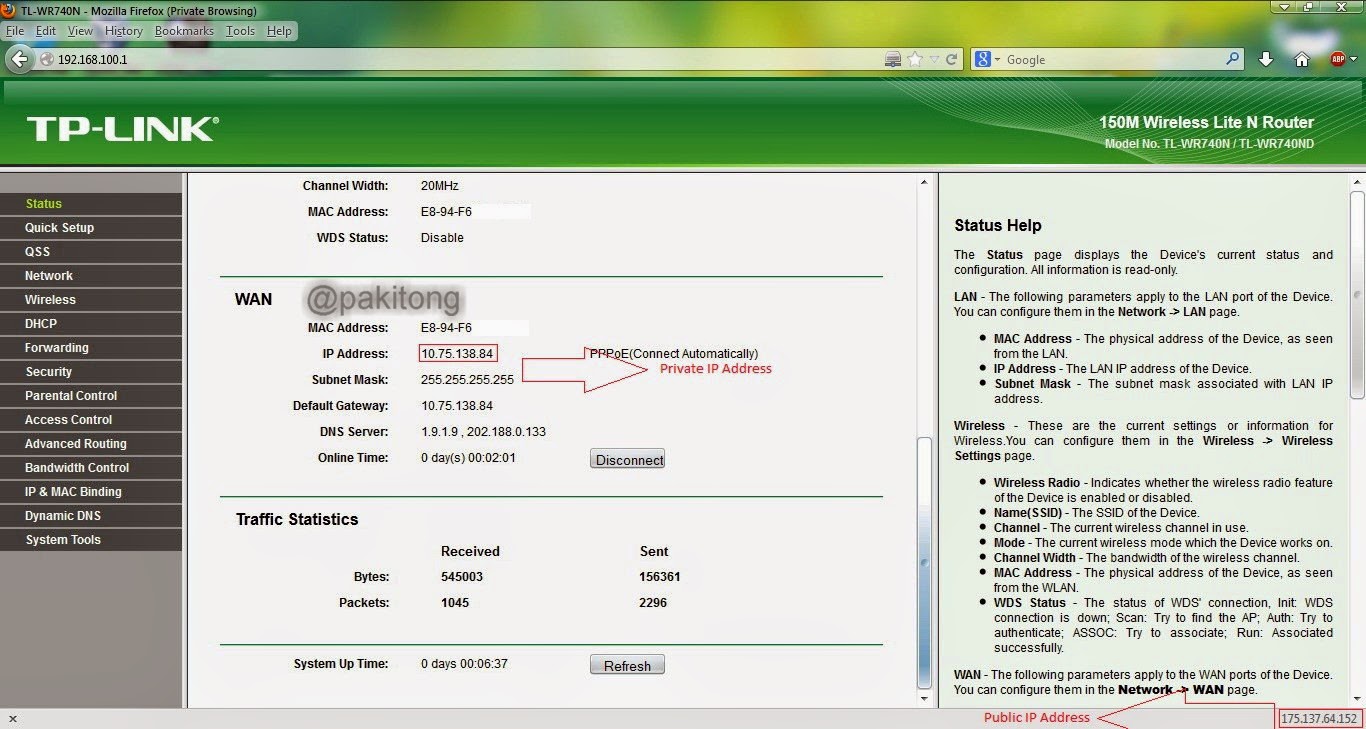This screenshot has height=729, width=1366.
Task: Reload the page with the refresh arrow
Action: 952,60
